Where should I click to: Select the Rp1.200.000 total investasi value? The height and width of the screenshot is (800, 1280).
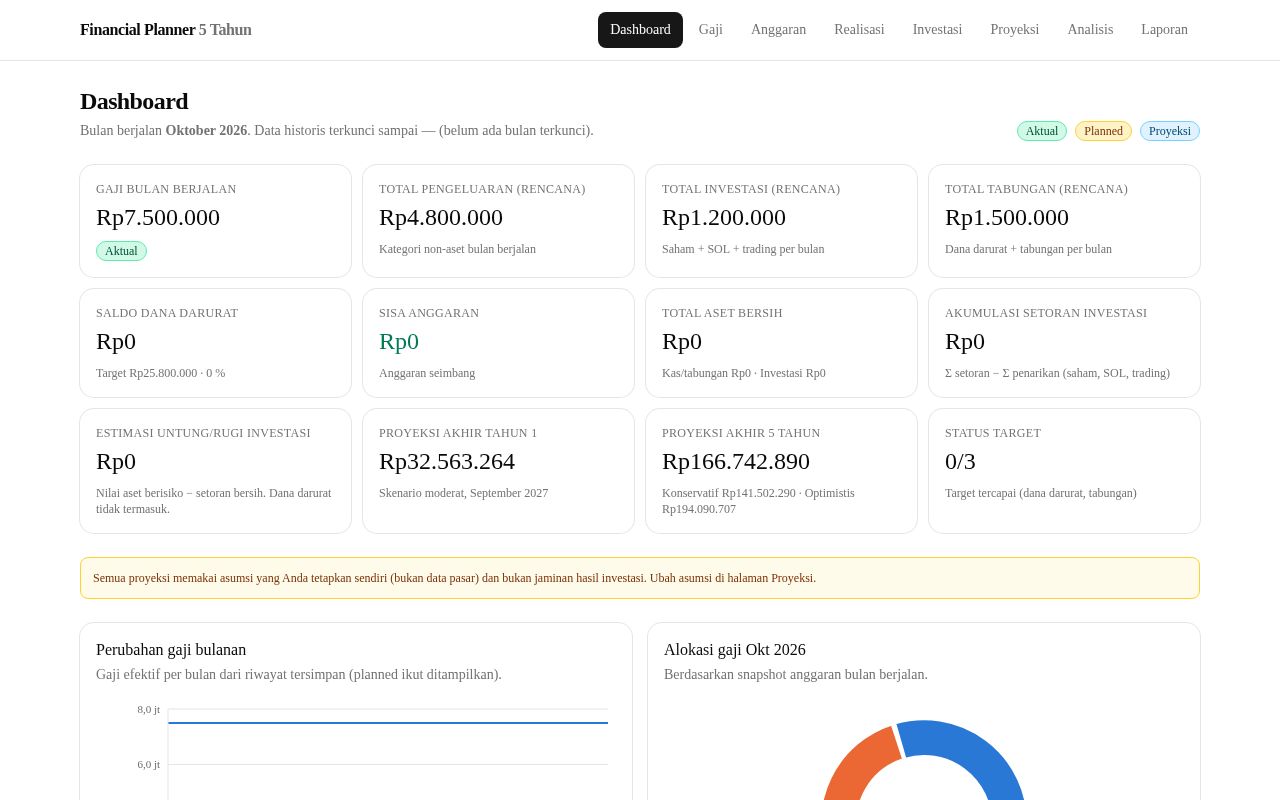(x=724, y=217)
